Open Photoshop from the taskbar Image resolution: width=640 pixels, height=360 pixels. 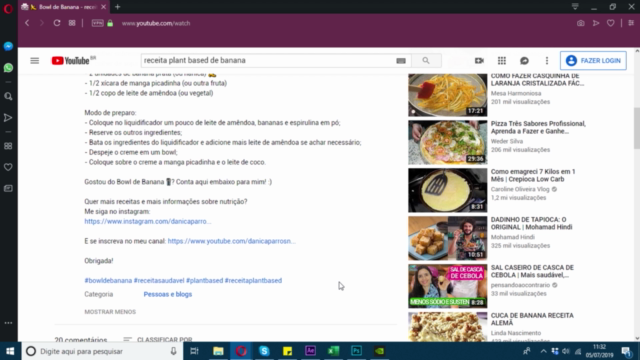pos(356,351)
